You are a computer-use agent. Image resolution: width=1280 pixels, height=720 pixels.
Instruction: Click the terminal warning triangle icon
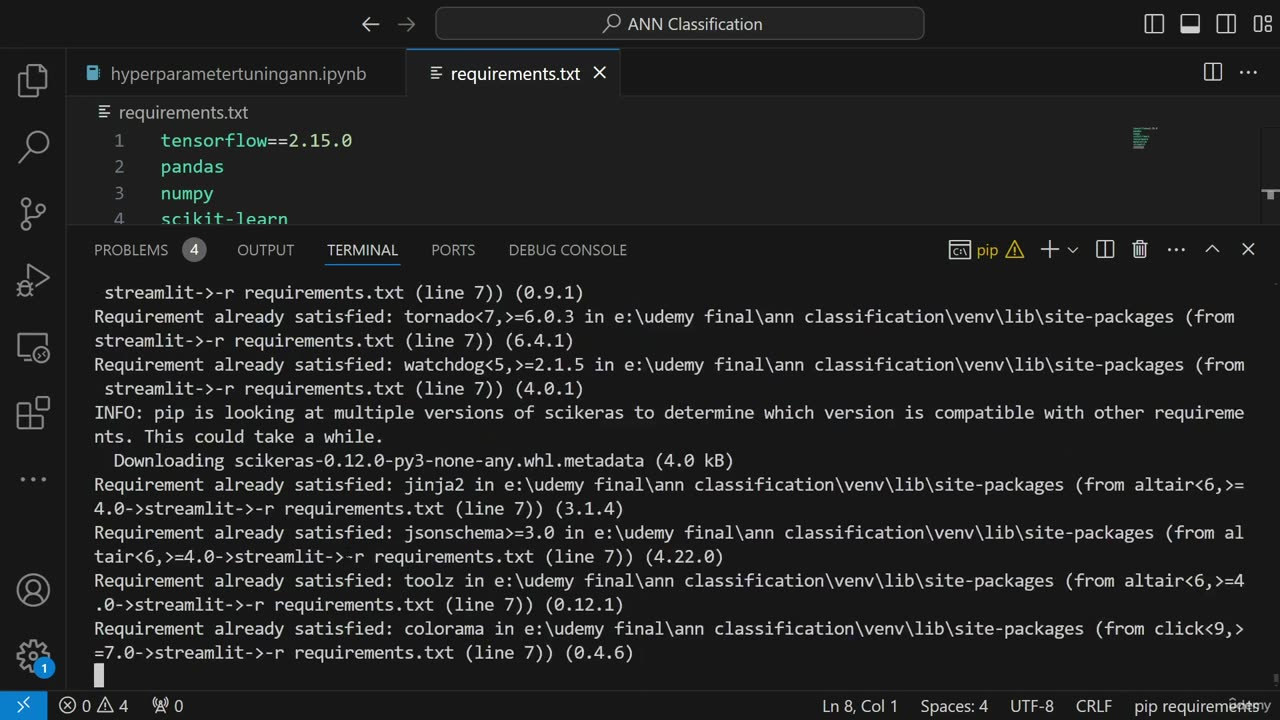[1014, 250]
